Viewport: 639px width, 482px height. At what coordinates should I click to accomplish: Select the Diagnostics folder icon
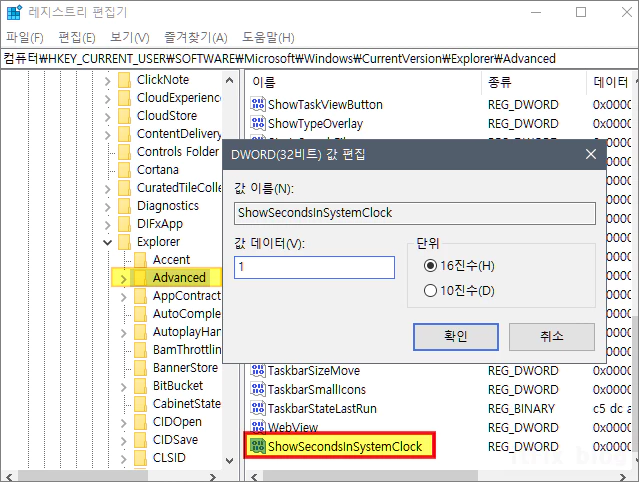tap(124, 206)
